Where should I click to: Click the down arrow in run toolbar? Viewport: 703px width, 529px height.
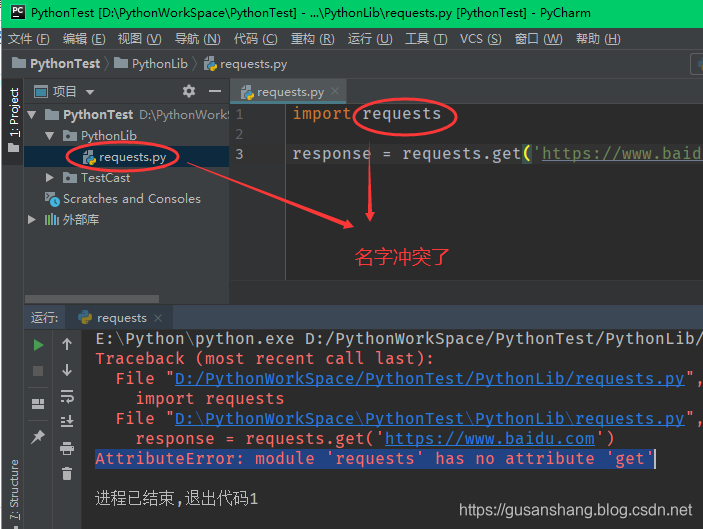(67, 370)
